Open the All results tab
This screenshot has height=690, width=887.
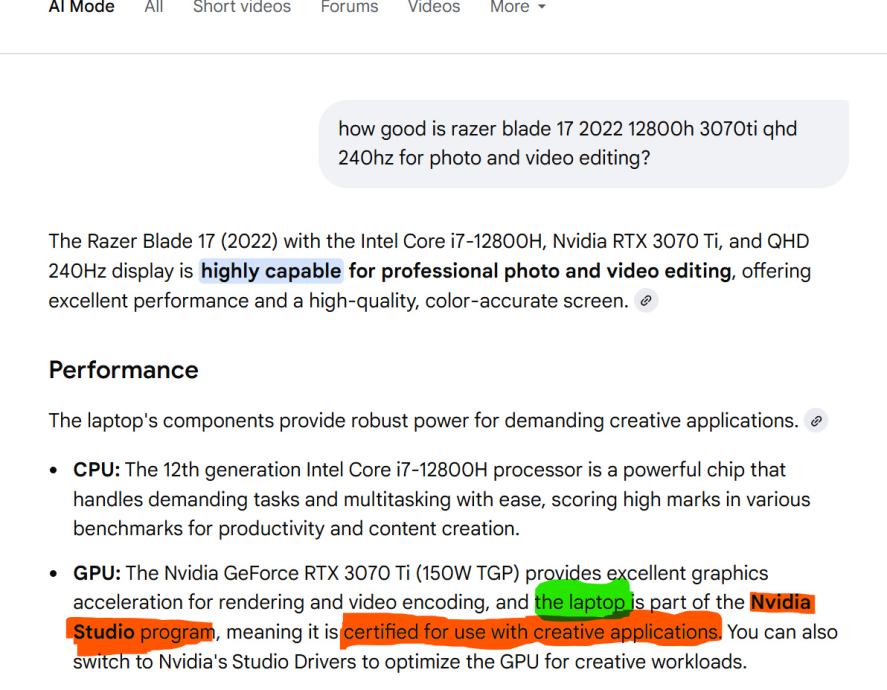click(154, 7)
